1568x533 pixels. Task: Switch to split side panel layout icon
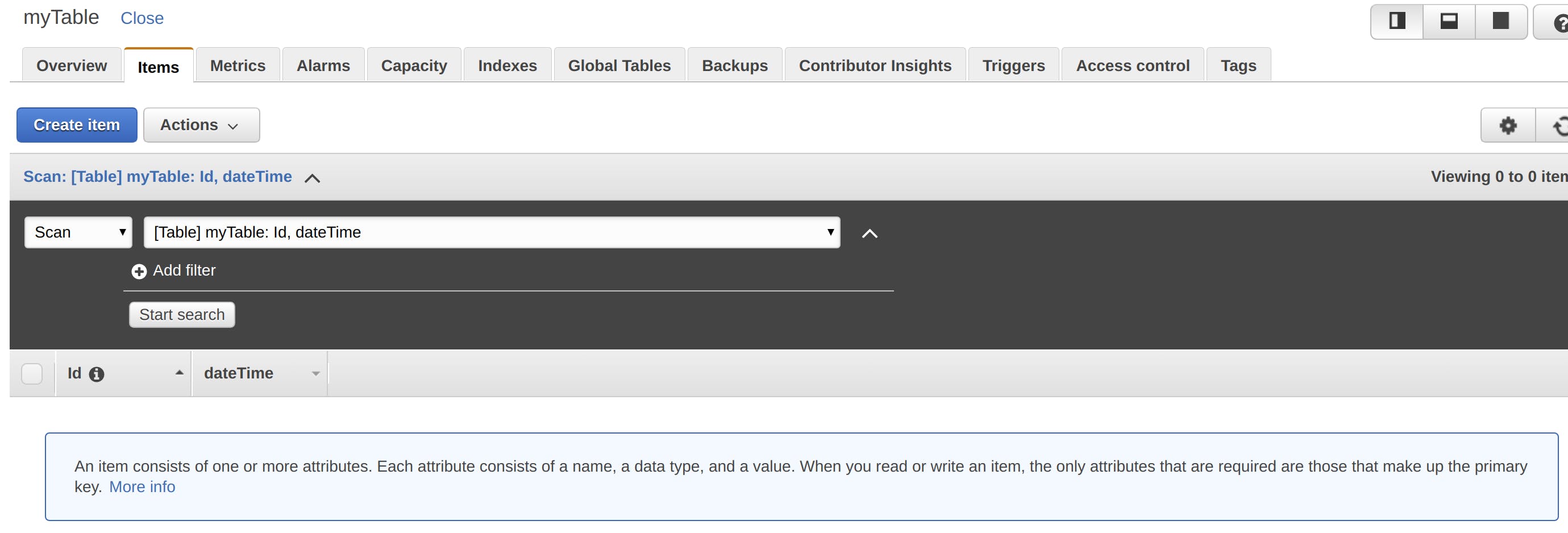(1396, 21)
